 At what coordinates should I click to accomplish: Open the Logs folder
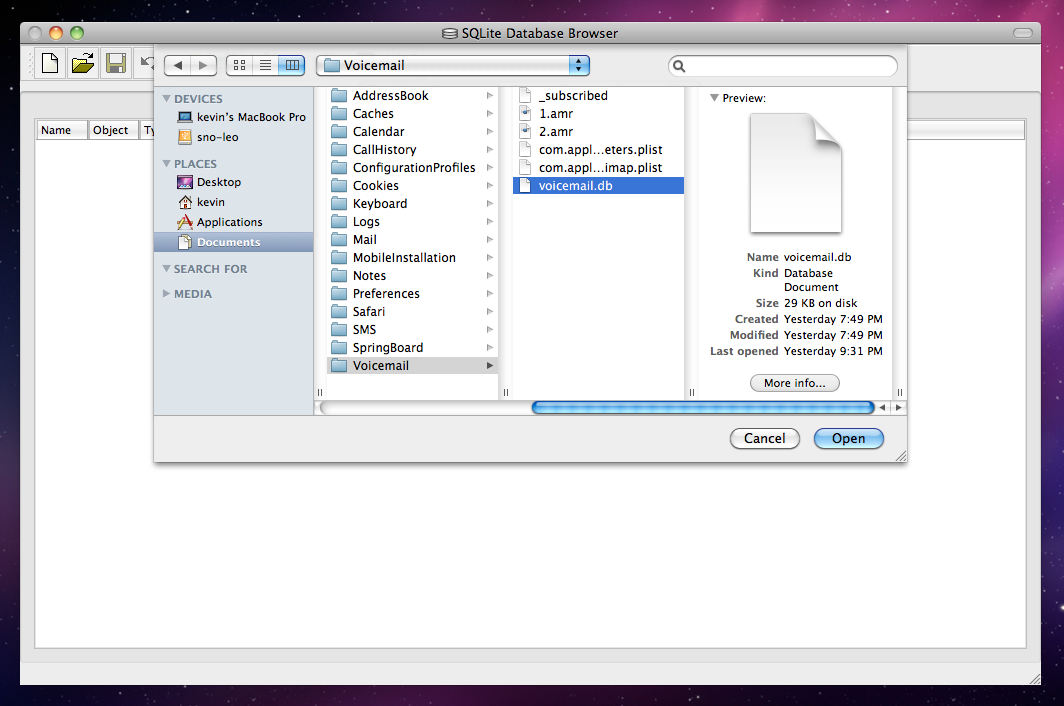413,221
